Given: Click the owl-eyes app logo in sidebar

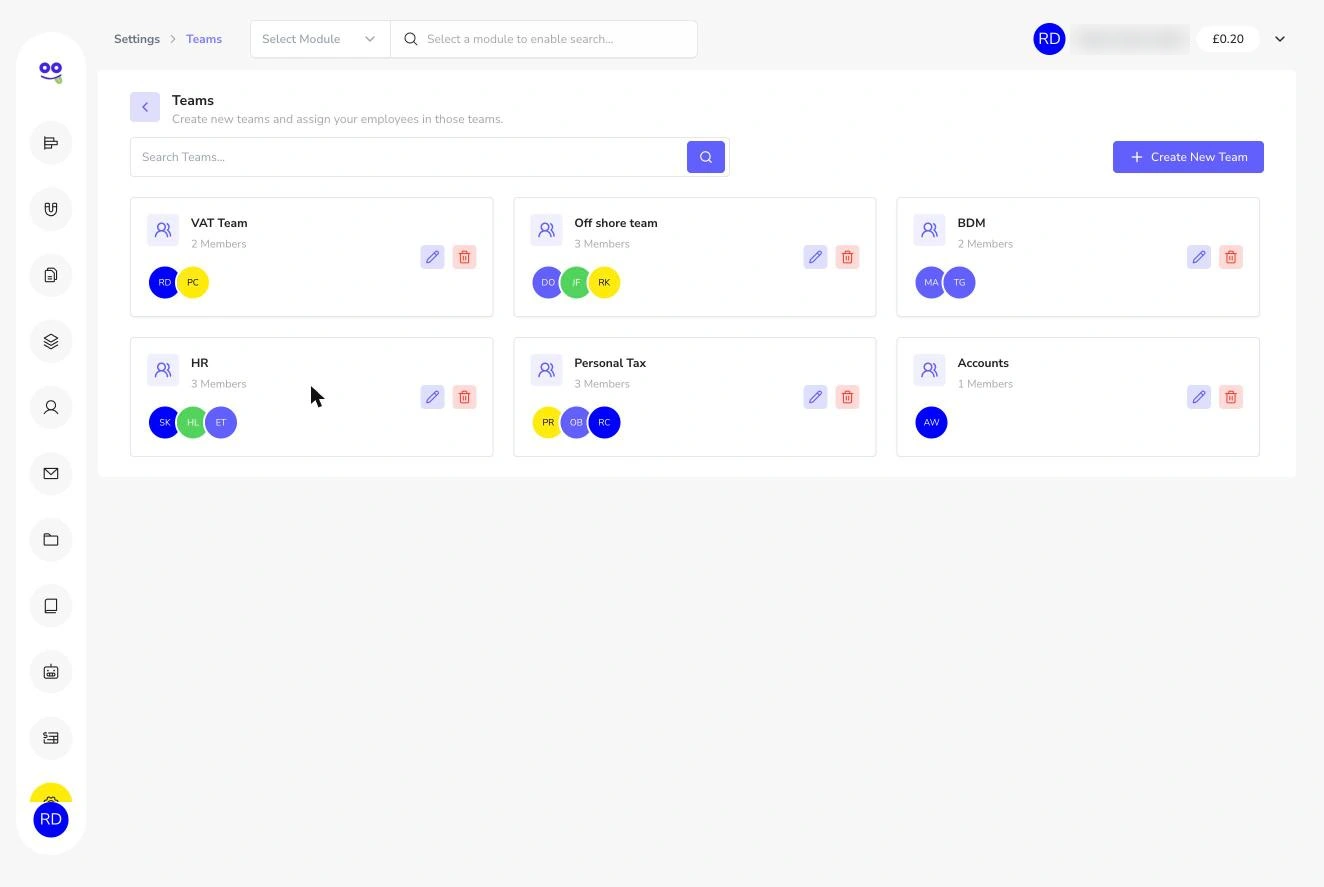Looking at the screenshot, I should pyautogui.click(x=51, y=72).
